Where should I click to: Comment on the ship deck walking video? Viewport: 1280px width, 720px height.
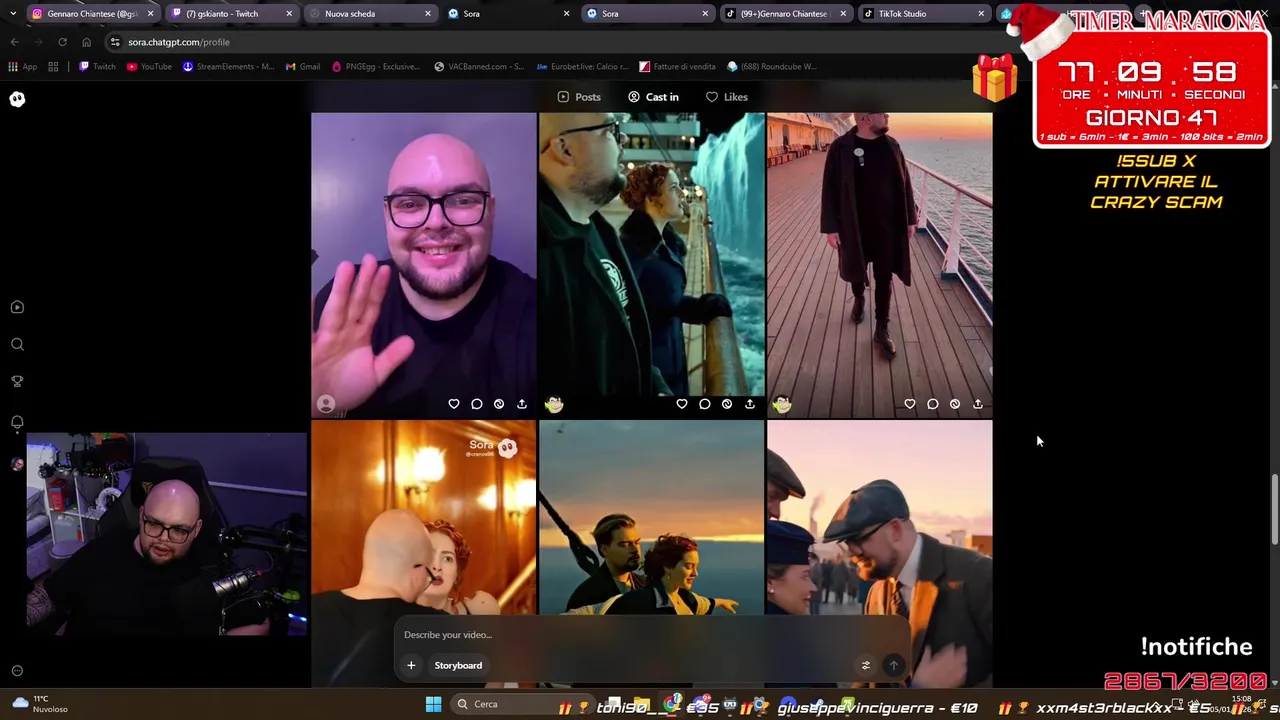(x=932, y=404)
